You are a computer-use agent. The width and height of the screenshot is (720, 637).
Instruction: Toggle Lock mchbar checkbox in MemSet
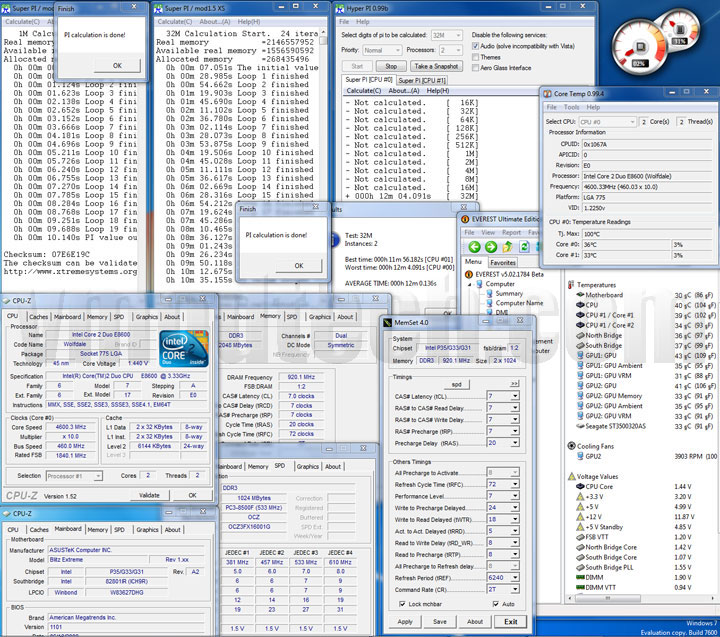coord(402,604)
